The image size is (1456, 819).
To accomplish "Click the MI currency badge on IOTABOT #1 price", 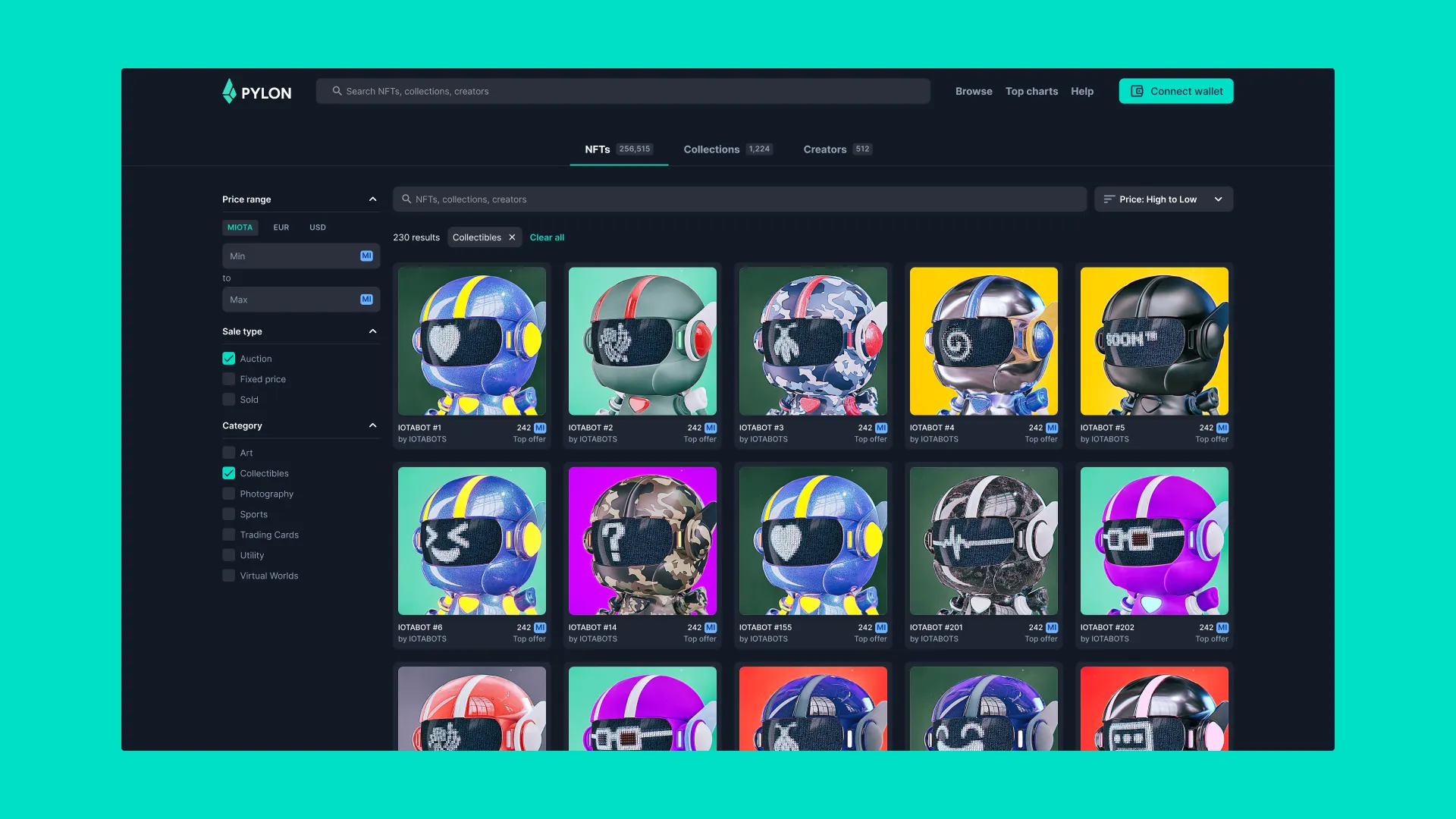I will 538,428.
